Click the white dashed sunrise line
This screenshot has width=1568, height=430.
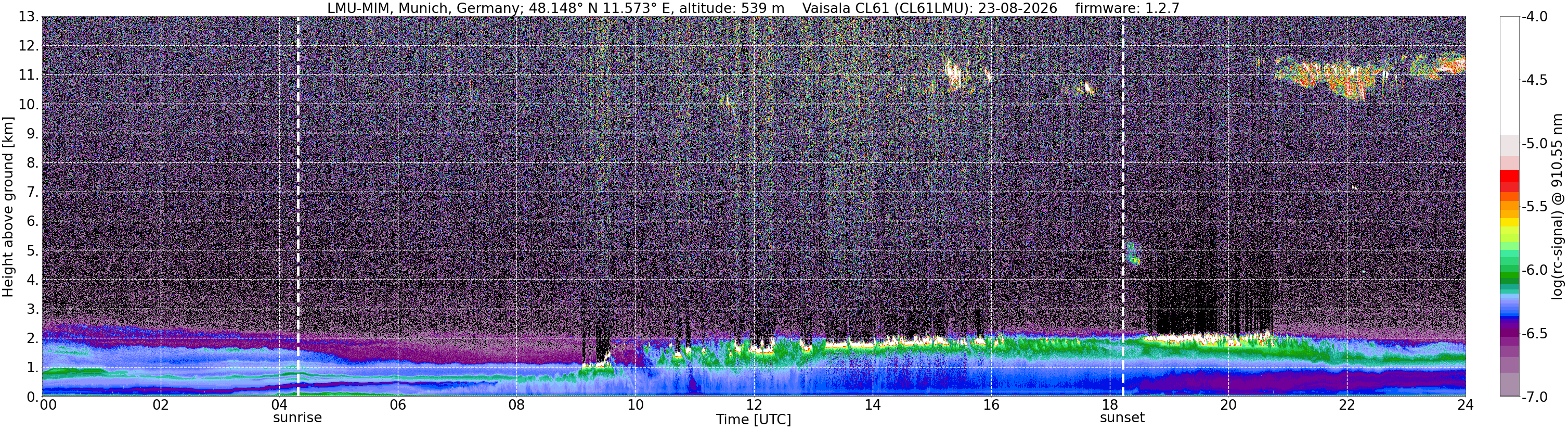297,206
